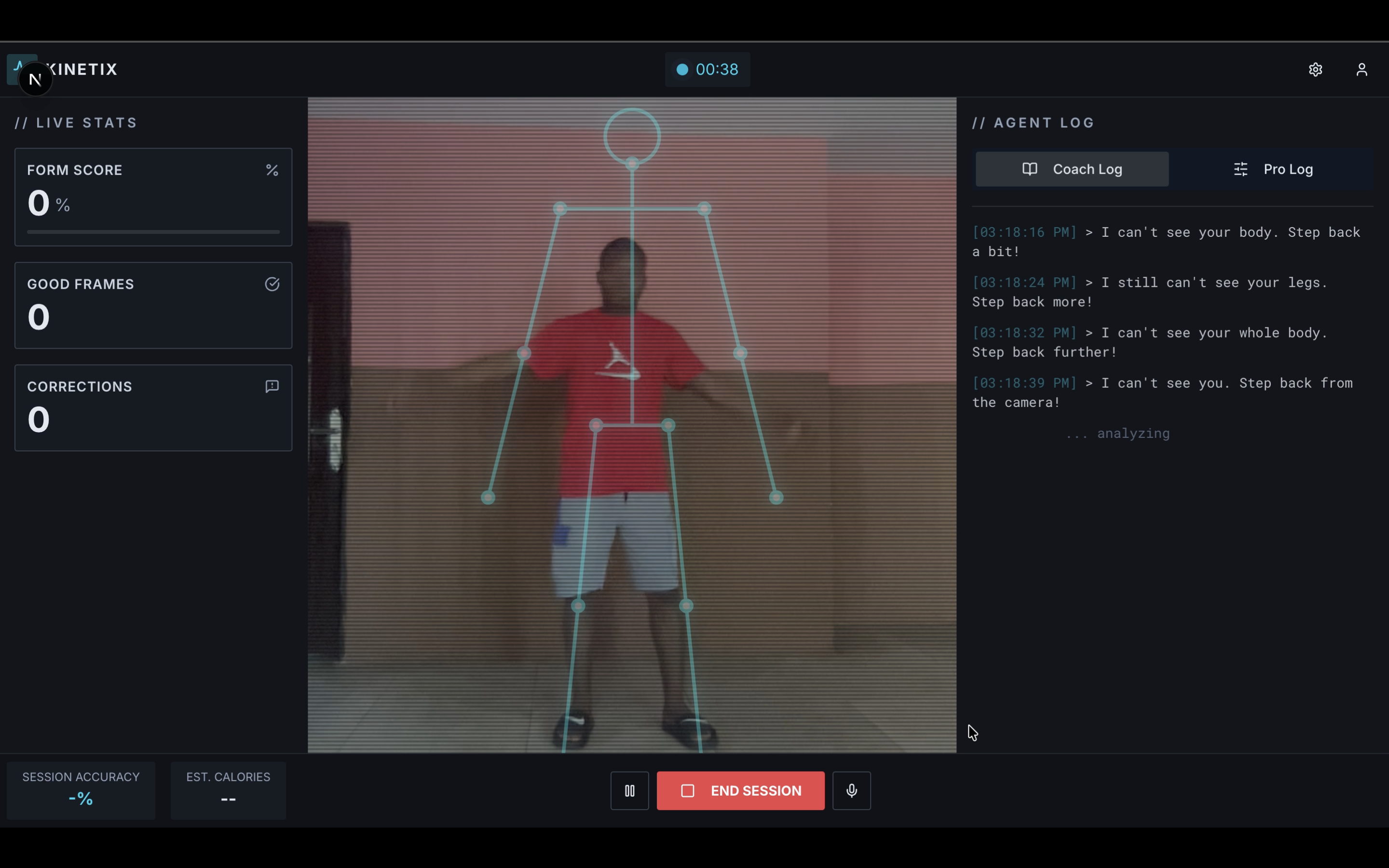Viewport: 1389px width, 868px height.
Task: Click the message icon in Corrections
Action: coord(272,386)
